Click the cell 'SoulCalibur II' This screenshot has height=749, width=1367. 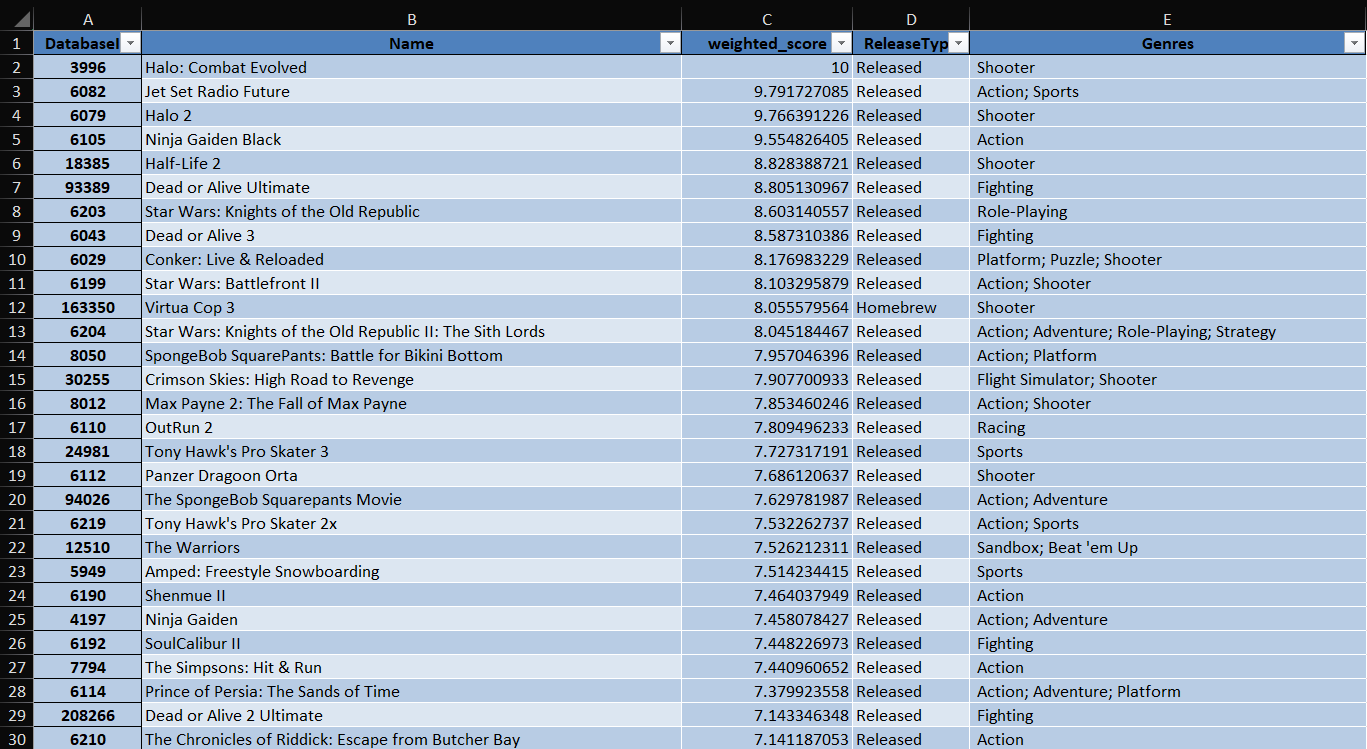click(x=412, y=643)
